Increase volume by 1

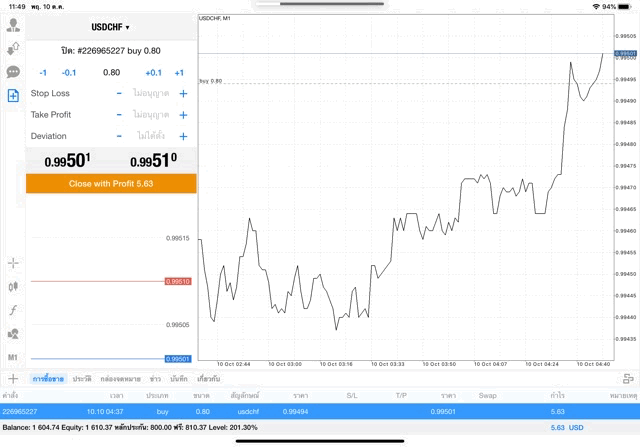click(179, 73)
